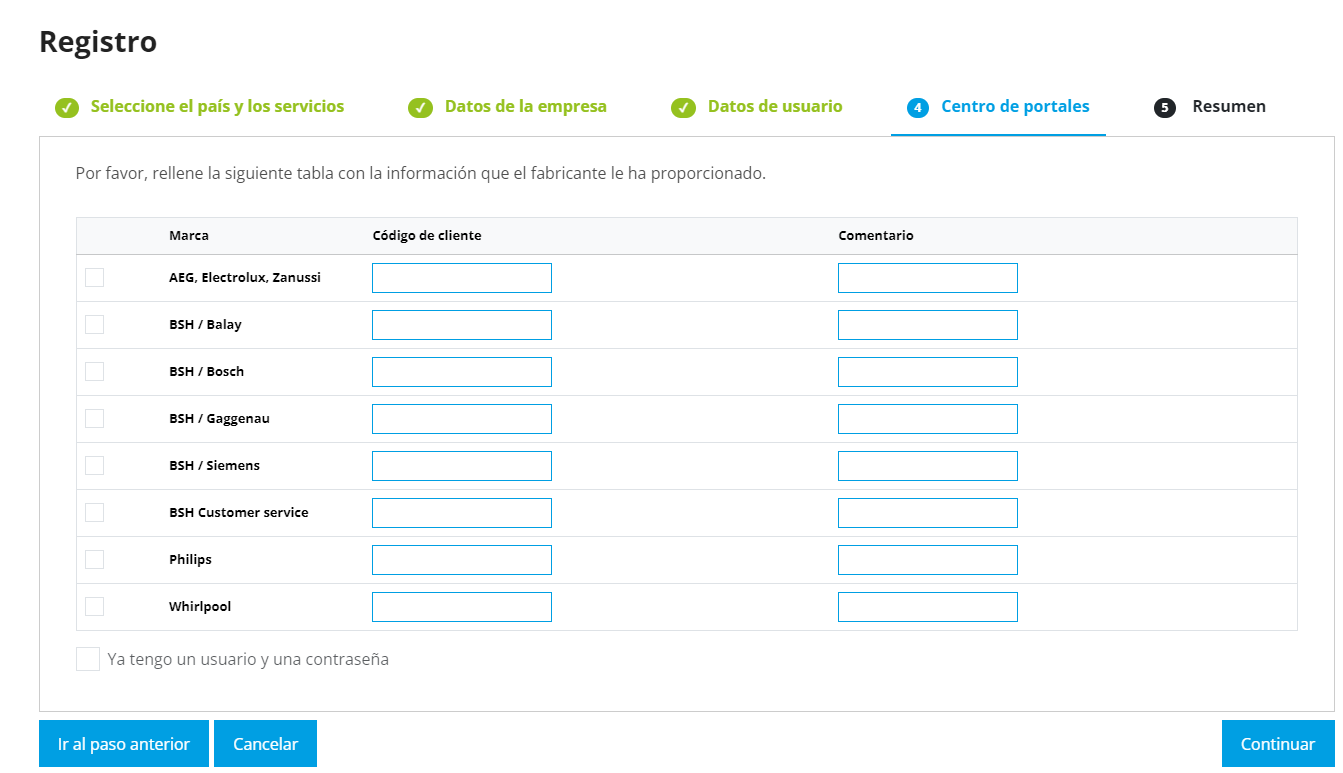This screenshot has height=773, width=1343.
Task: Open 'Seleccione el país y los servicios' step
Action: click(217, 106)
